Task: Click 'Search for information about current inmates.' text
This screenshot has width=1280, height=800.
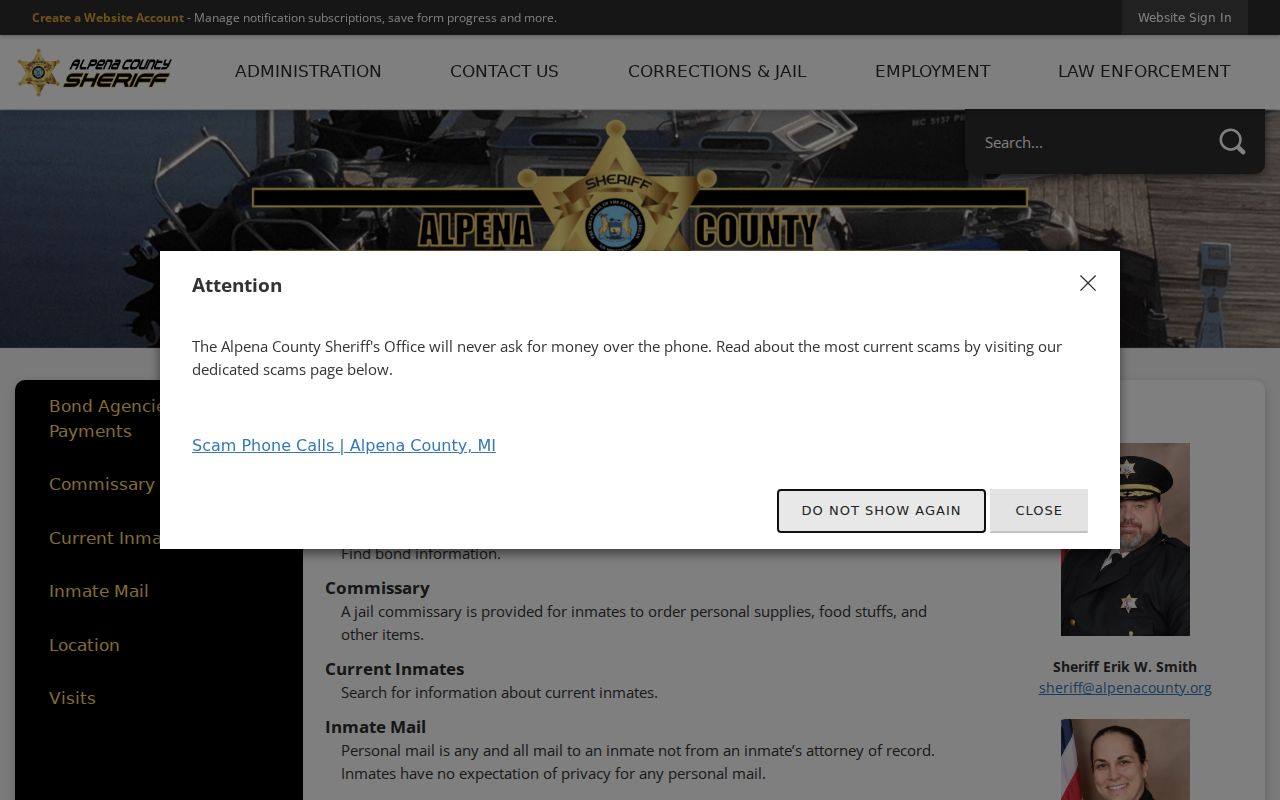Action: point(499,692)
